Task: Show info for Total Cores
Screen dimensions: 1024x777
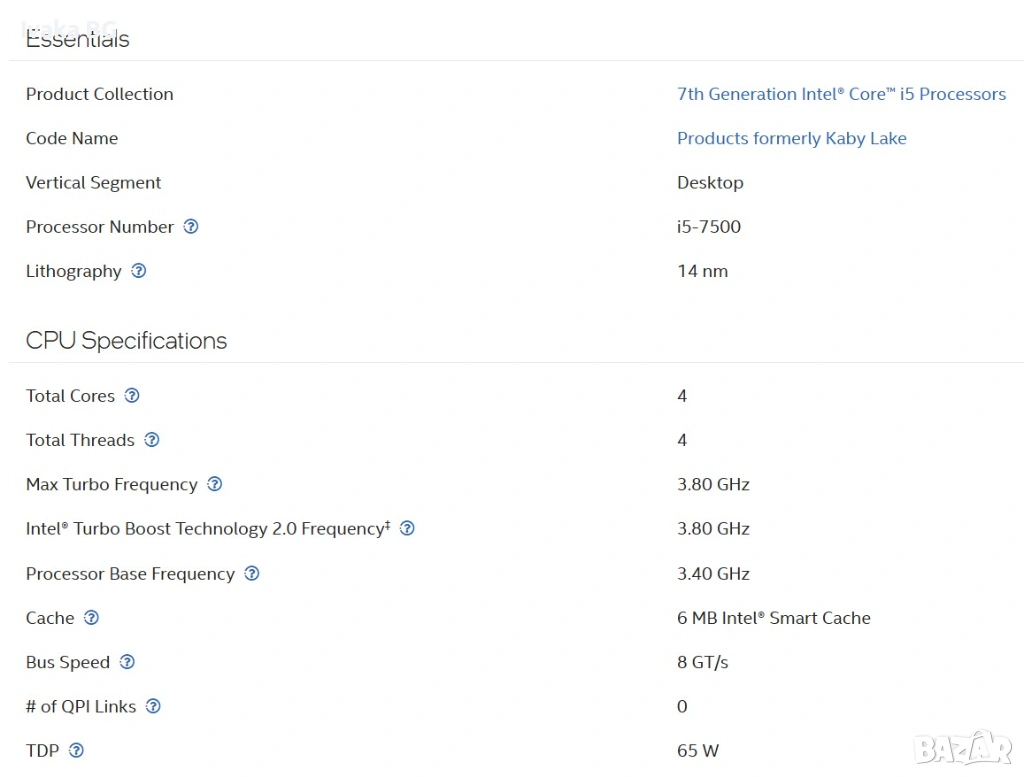Action: 132,396
